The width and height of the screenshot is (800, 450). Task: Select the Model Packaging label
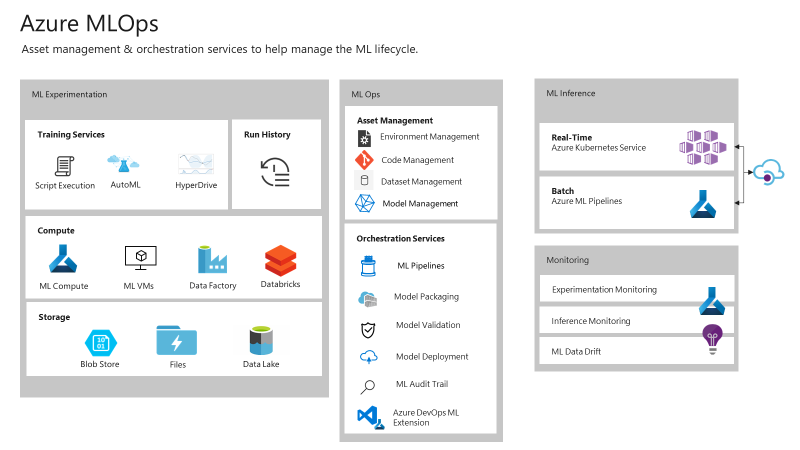(x=427, y=297)
